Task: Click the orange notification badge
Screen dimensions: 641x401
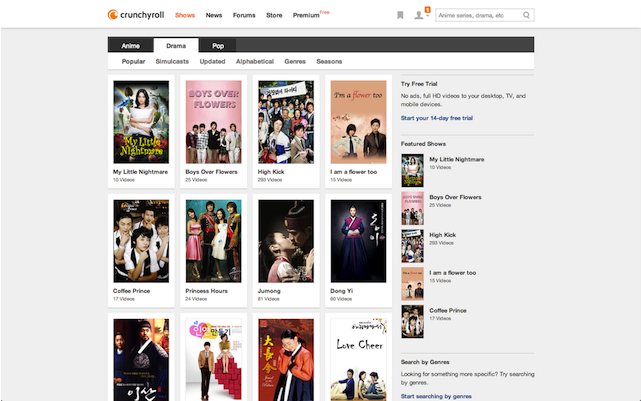Action: tap(428, 9)
